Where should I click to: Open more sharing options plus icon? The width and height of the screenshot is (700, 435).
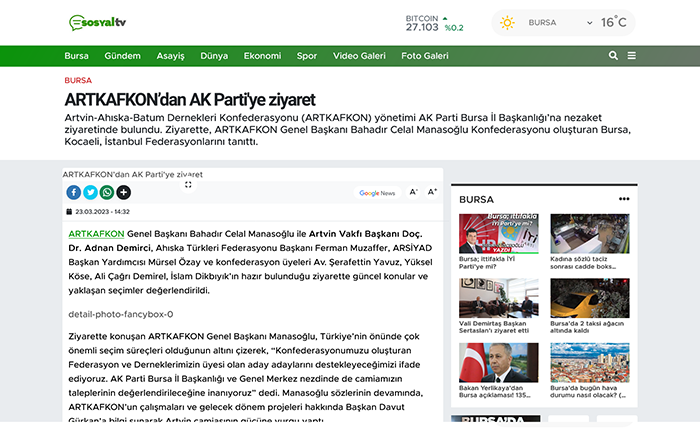pyautogui.click(x=124, y=192)
